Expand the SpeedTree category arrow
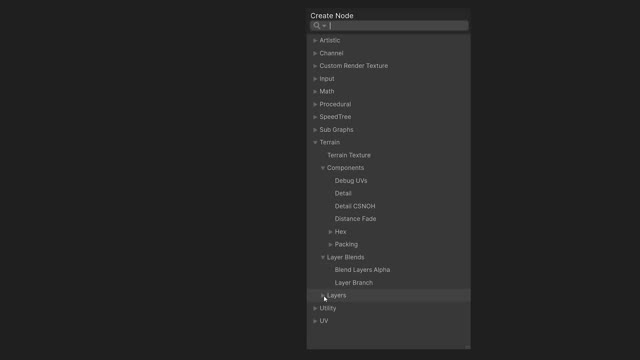Image resolution: width=640 pixels, height=360 pixels. tap(315, 117)
